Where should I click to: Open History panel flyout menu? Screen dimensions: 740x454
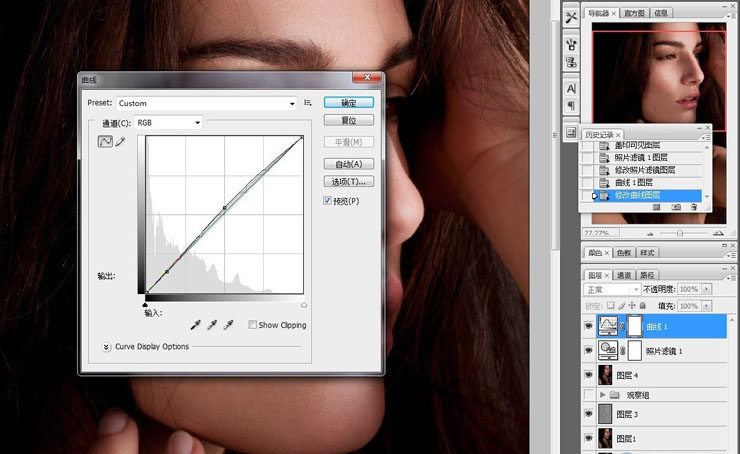pyautogui.click(x=706, y=137)
